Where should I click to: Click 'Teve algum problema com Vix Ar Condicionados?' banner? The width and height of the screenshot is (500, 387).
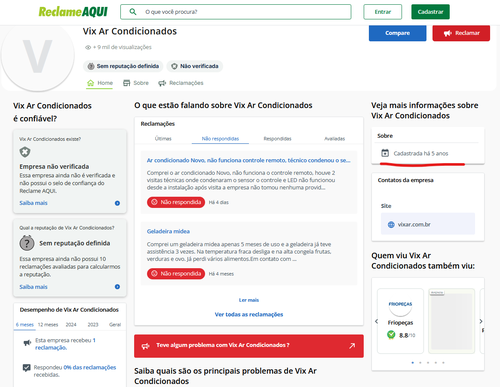249,346
